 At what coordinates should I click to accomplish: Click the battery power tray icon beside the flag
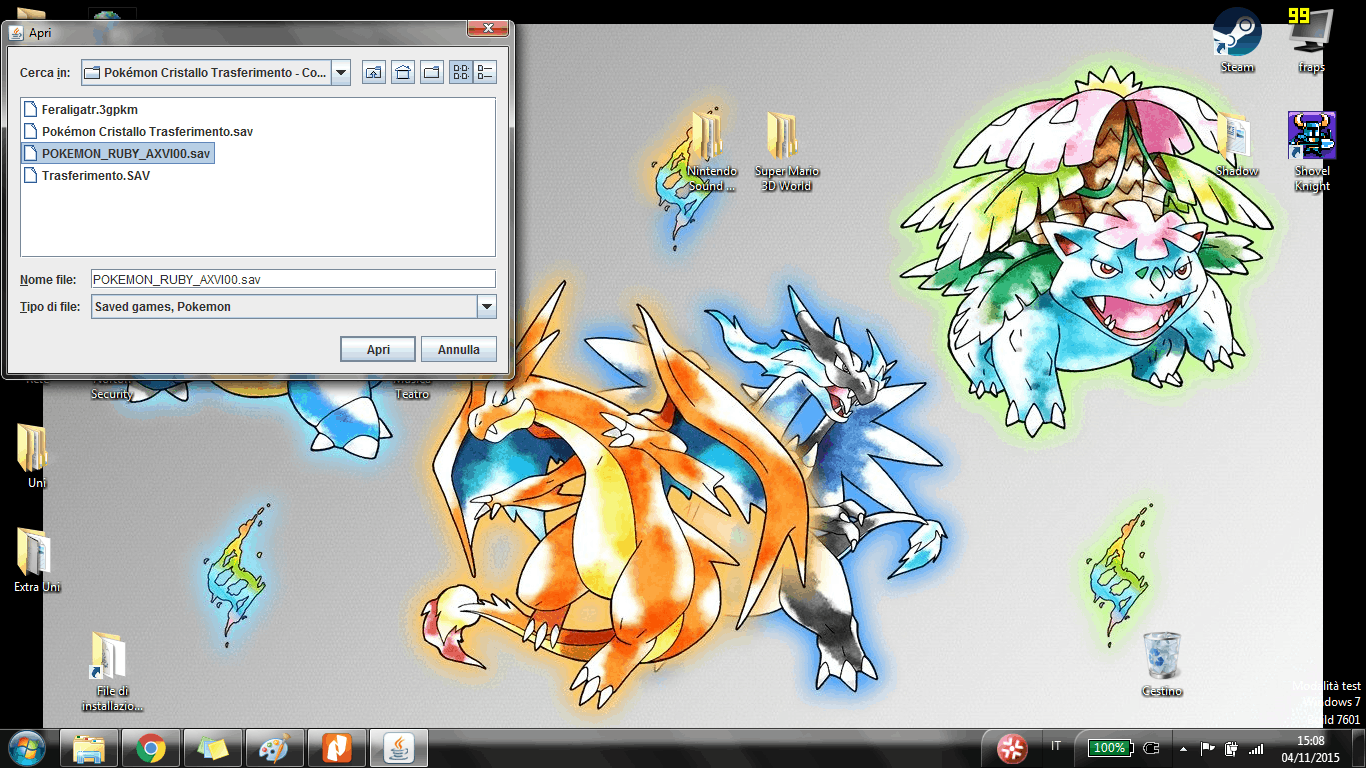(x=1232, y=748)
